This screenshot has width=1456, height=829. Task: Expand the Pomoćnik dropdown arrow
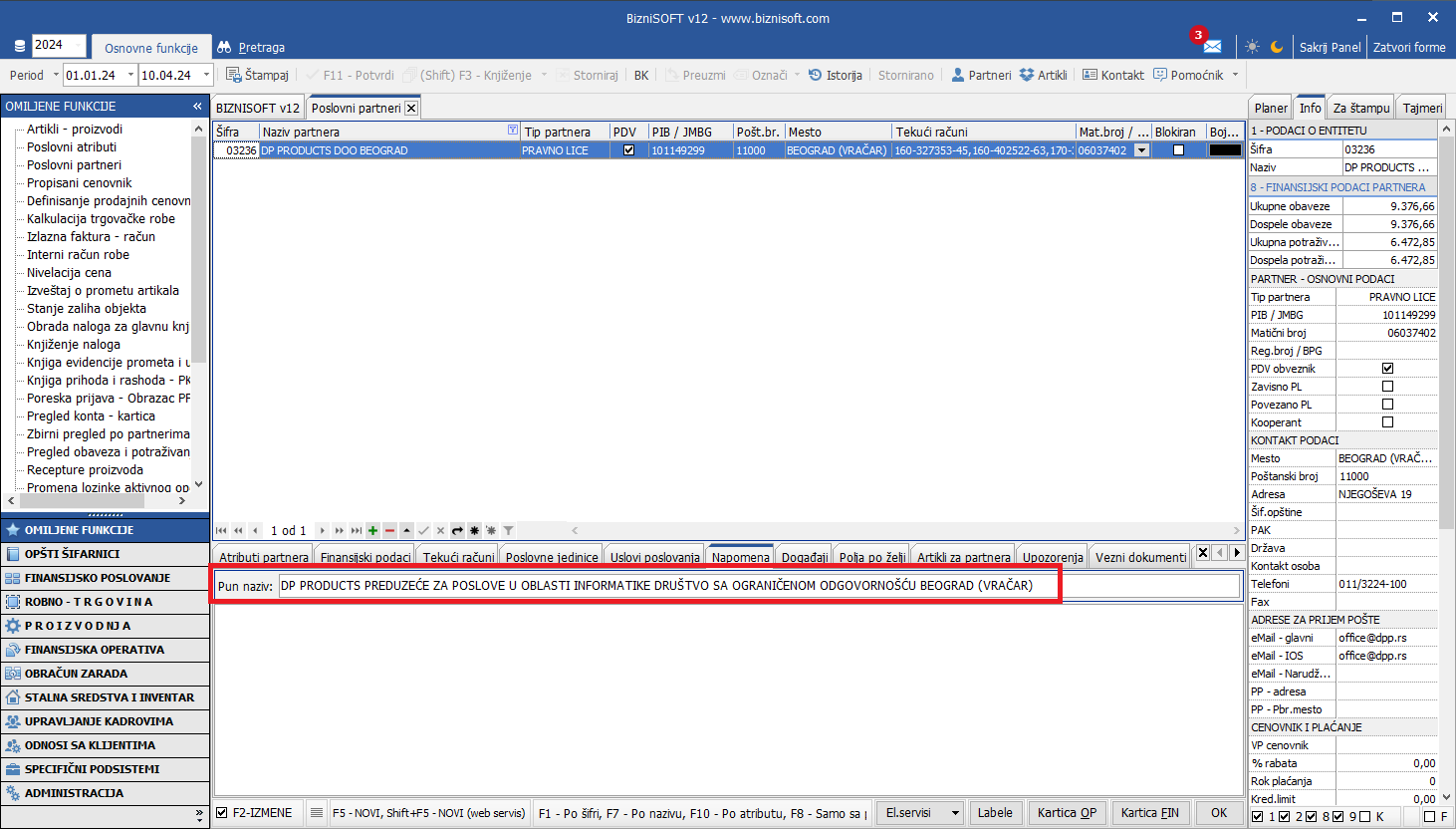tap(1235, 75)
